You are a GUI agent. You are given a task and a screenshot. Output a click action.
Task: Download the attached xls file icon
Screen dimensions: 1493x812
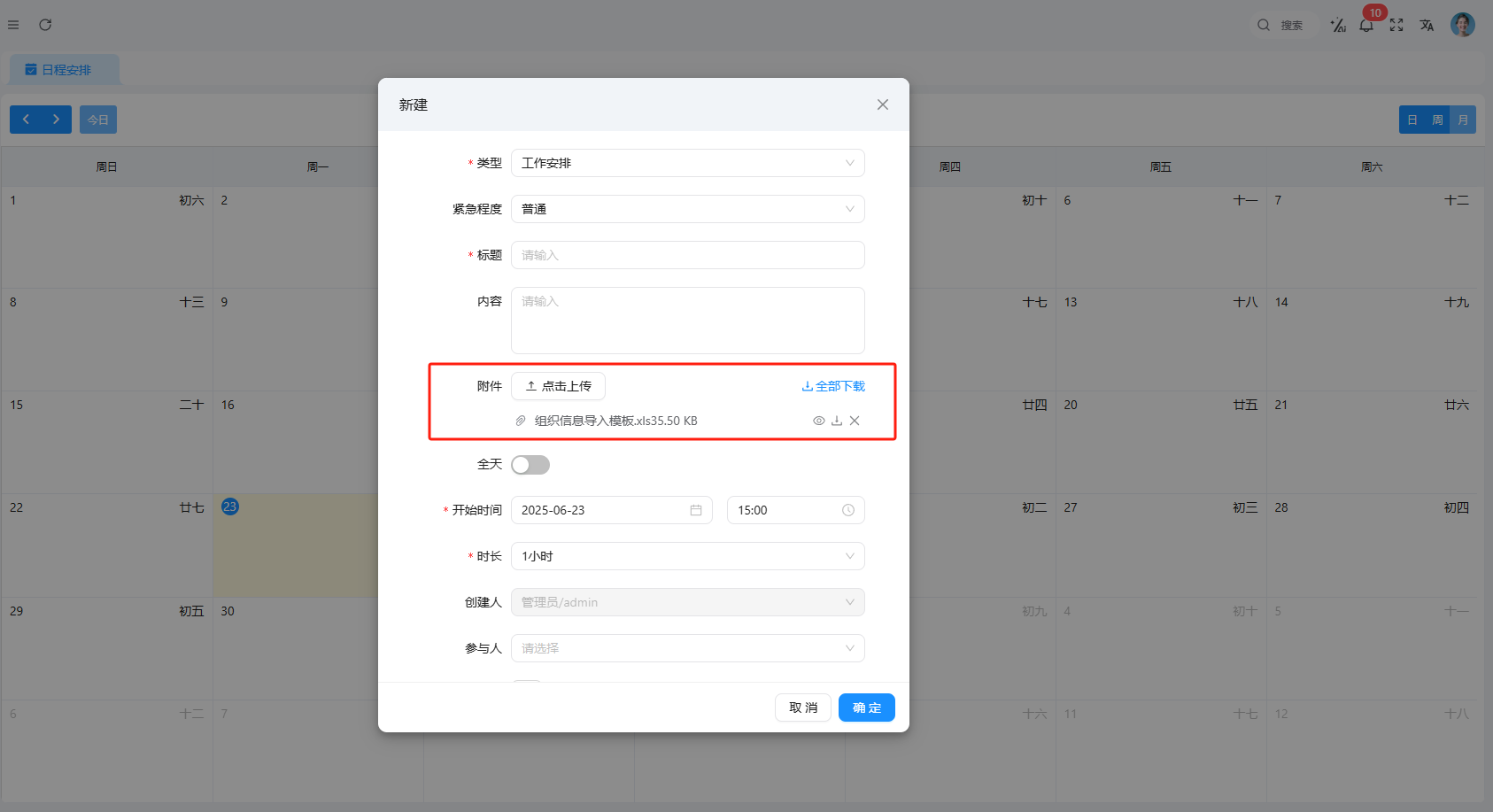837,421
